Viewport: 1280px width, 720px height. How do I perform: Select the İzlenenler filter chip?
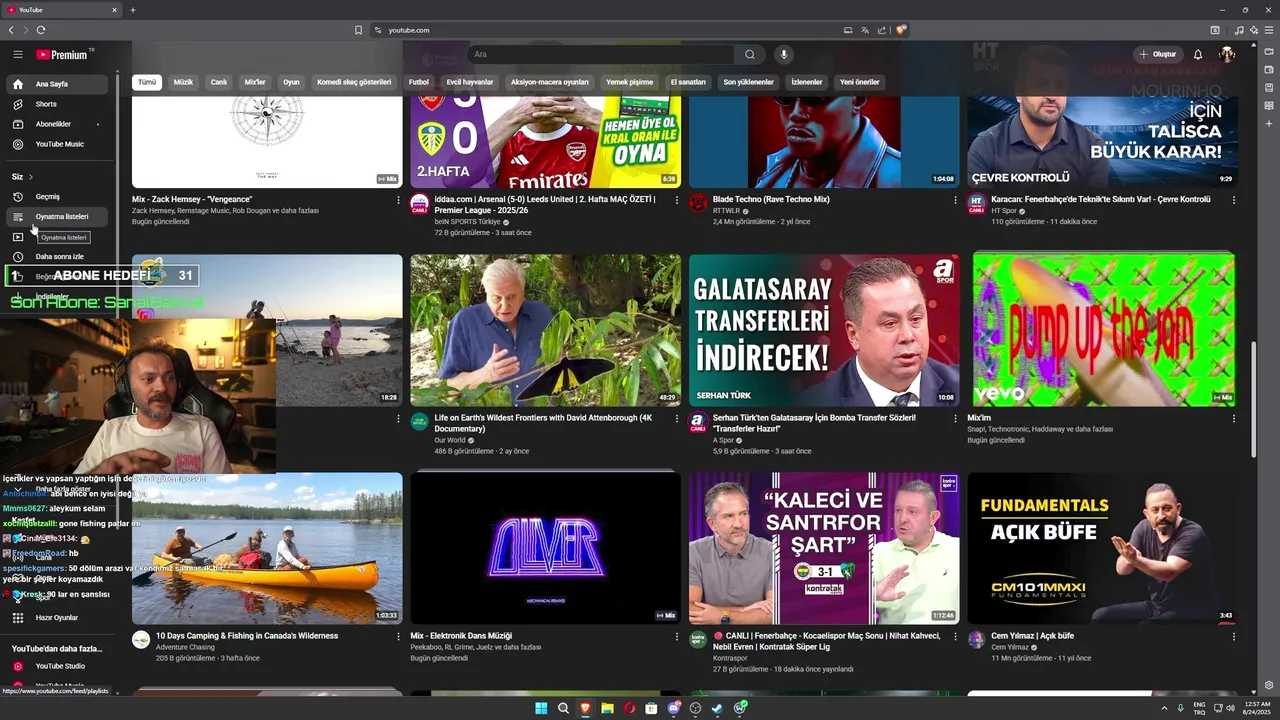pos(807,82)
